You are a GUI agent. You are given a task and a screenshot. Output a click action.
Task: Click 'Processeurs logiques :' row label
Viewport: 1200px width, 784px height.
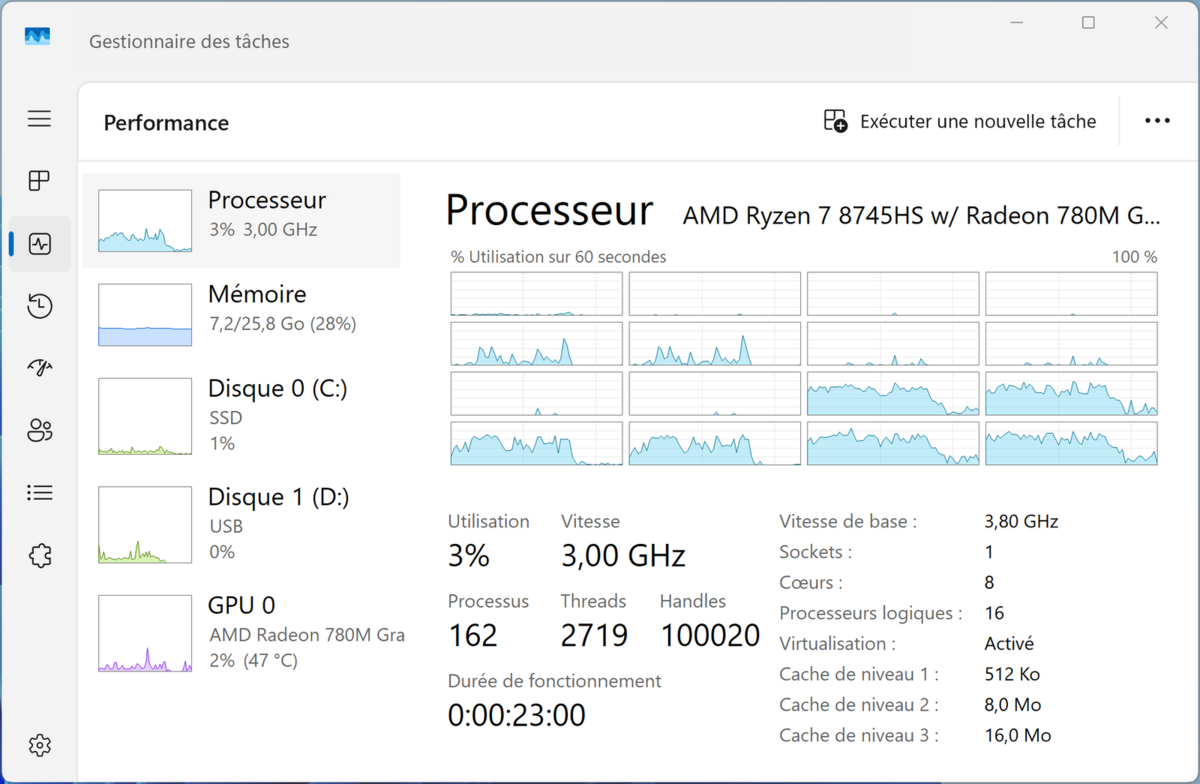point(870,613)
